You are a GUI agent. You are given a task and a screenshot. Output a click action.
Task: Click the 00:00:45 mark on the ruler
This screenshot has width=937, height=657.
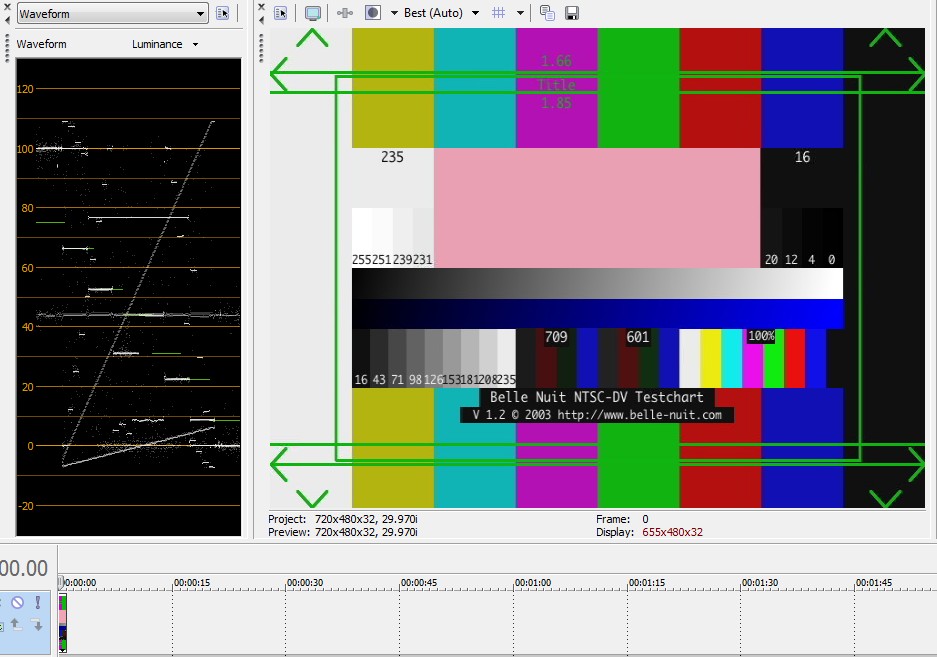pyautogui.click(x=419, y=582)
